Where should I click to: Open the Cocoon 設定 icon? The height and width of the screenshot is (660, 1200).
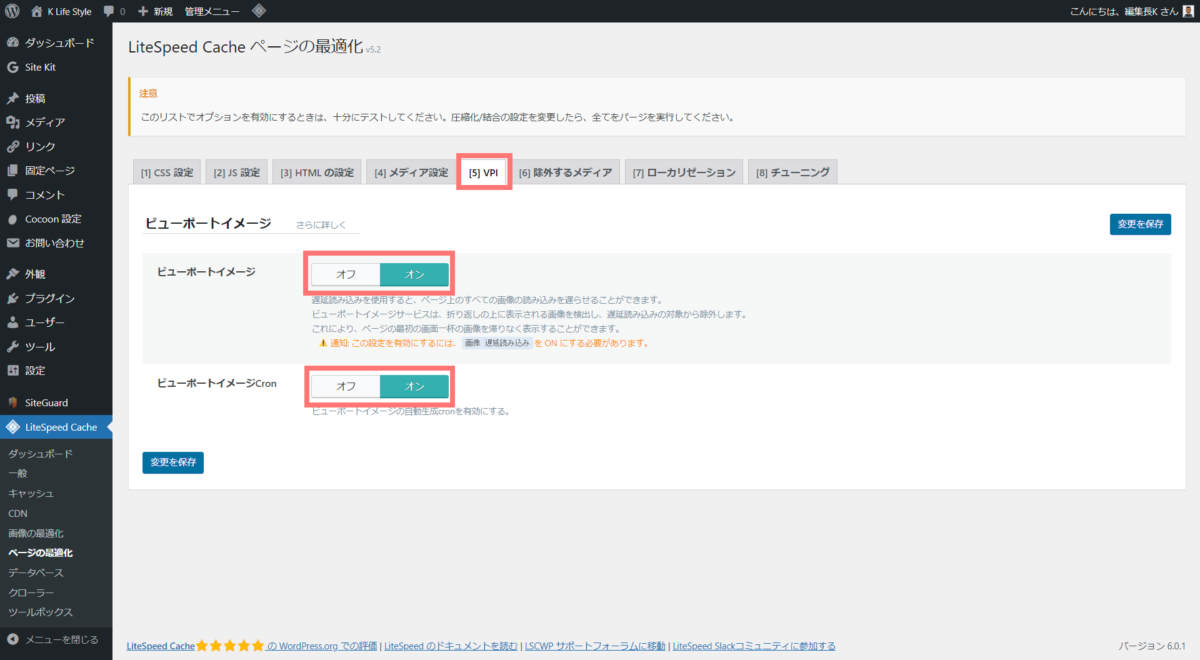tap(12, 218)
